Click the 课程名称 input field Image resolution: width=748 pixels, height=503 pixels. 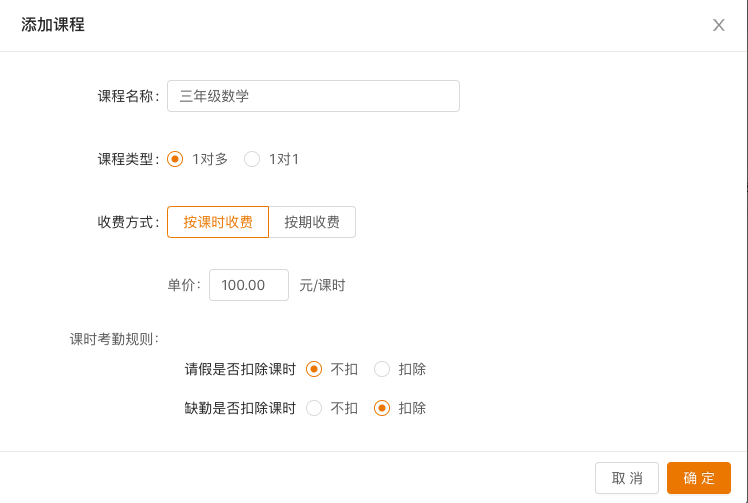[x=313, y=96]
